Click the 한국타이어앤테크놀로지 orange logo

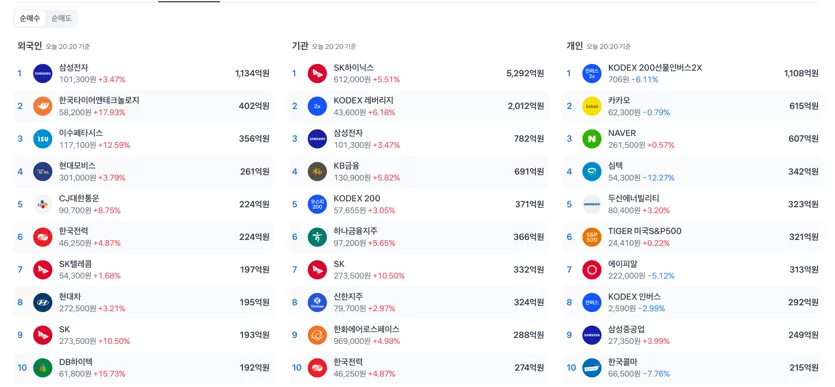pyautogui.click(x=43, y=106)
